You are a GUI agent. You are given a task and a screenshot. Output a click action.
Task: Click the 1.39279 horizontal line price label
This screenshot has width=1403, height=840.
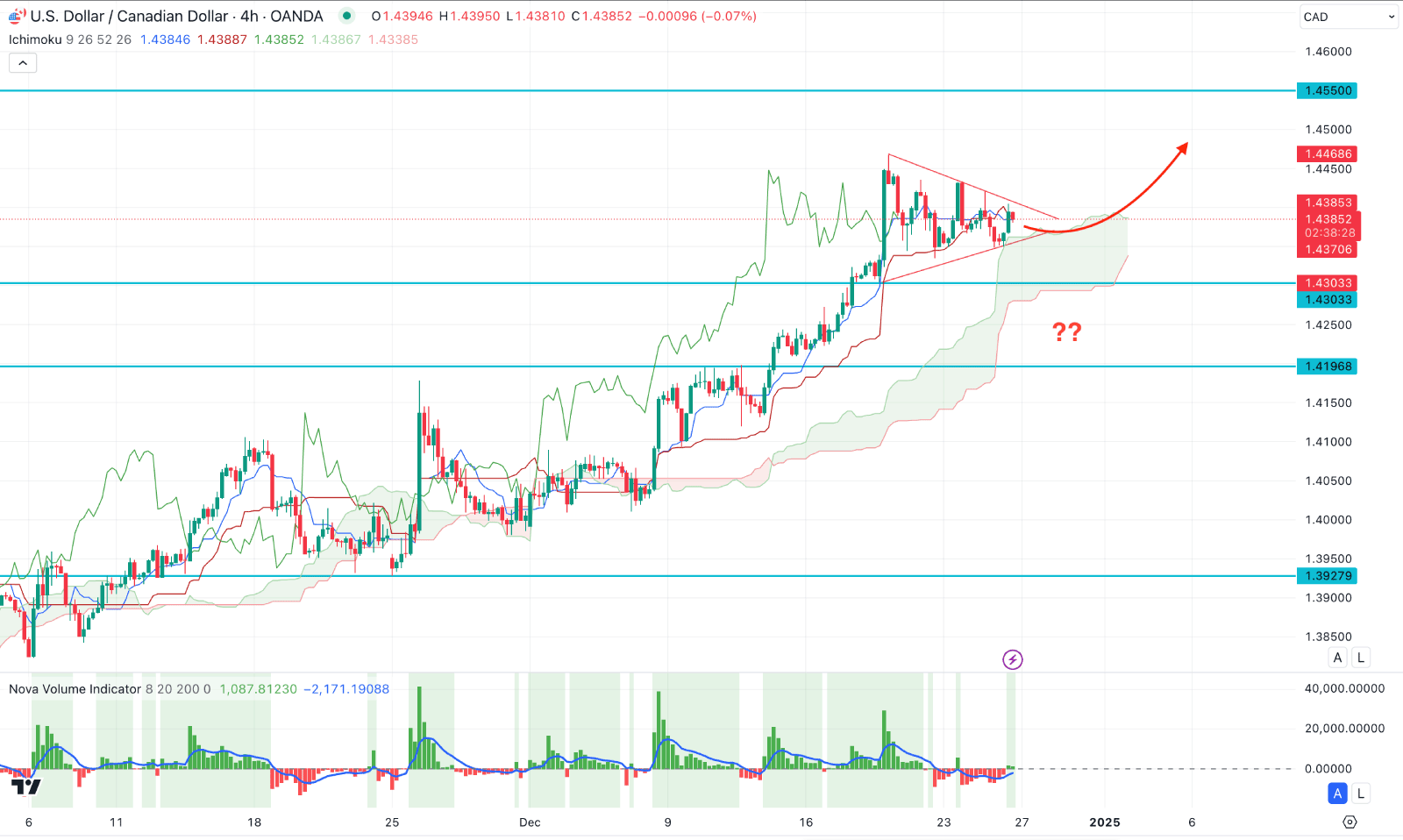click(1328, 576)
